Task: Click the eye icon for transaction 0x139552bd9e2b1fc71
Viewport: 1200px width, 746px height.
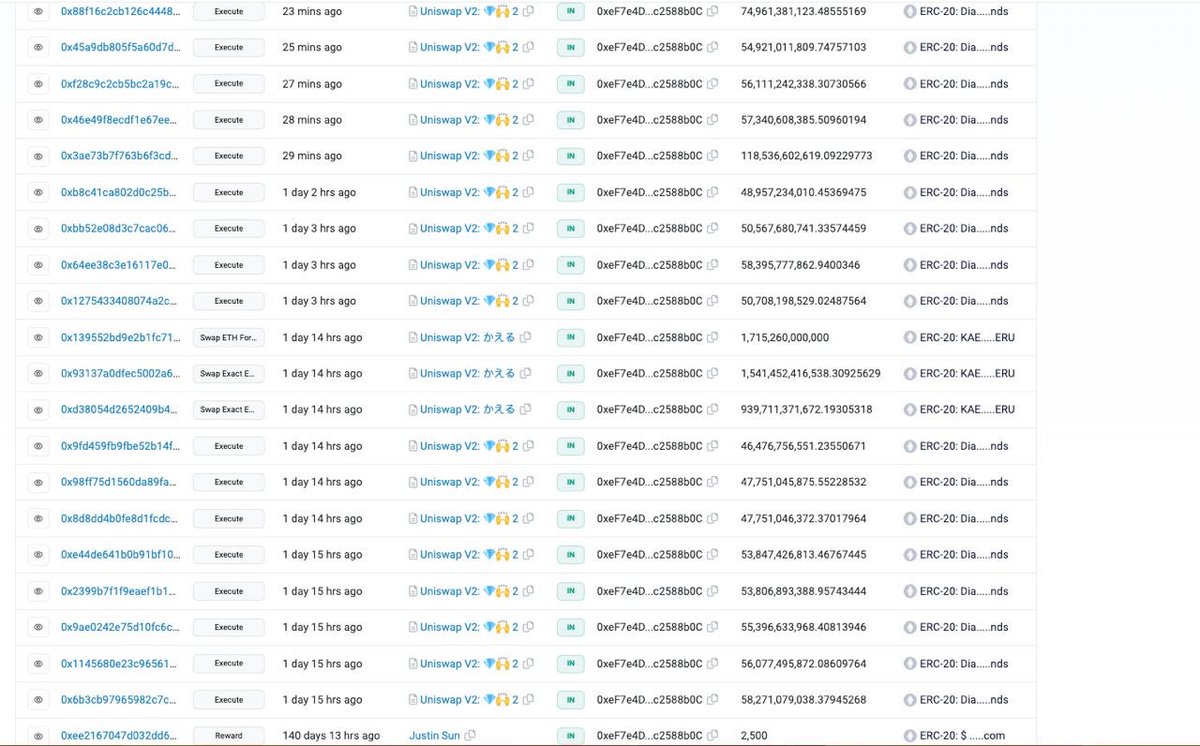Action: click(x=38, y=337)
